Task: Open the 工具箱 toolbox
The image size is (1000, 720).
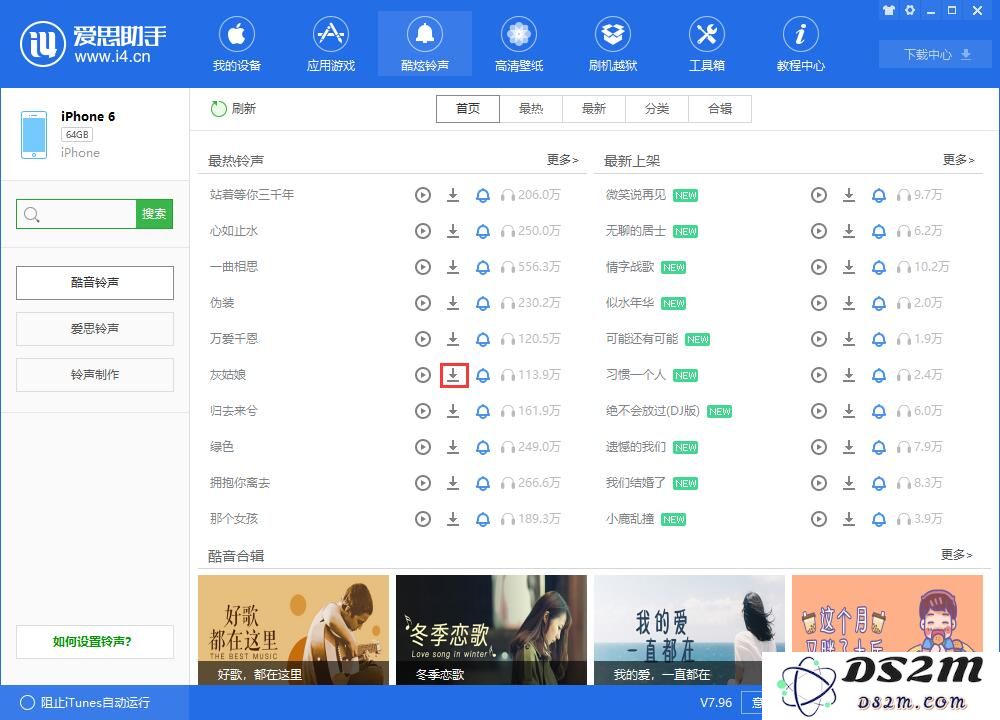Action: coord(707,45)
